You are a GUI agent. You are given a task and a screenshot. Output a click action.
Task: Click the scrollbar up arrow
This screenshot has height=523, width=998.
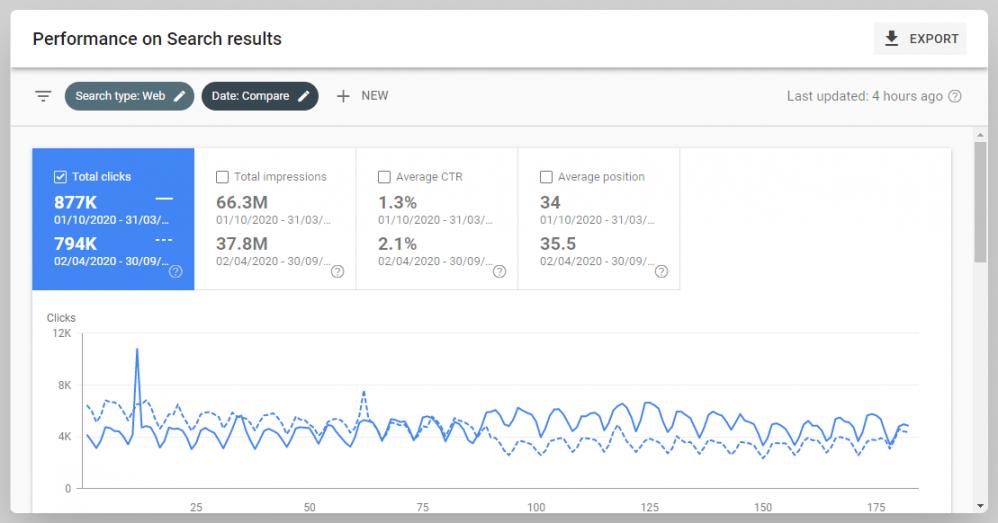(x=980, y=135)
